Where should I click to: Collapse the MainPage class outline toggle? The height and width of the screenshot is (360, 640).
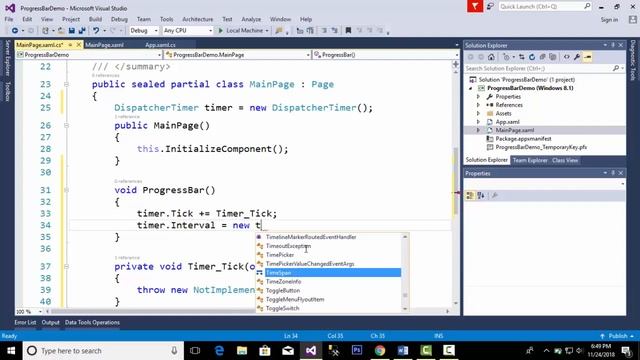pos(66,84)
